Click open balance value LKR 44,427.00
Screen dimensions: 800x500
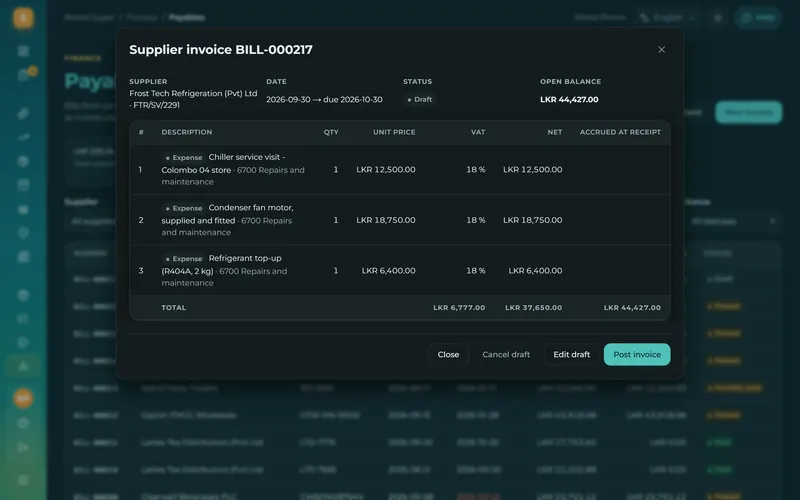tap(569, 99)
